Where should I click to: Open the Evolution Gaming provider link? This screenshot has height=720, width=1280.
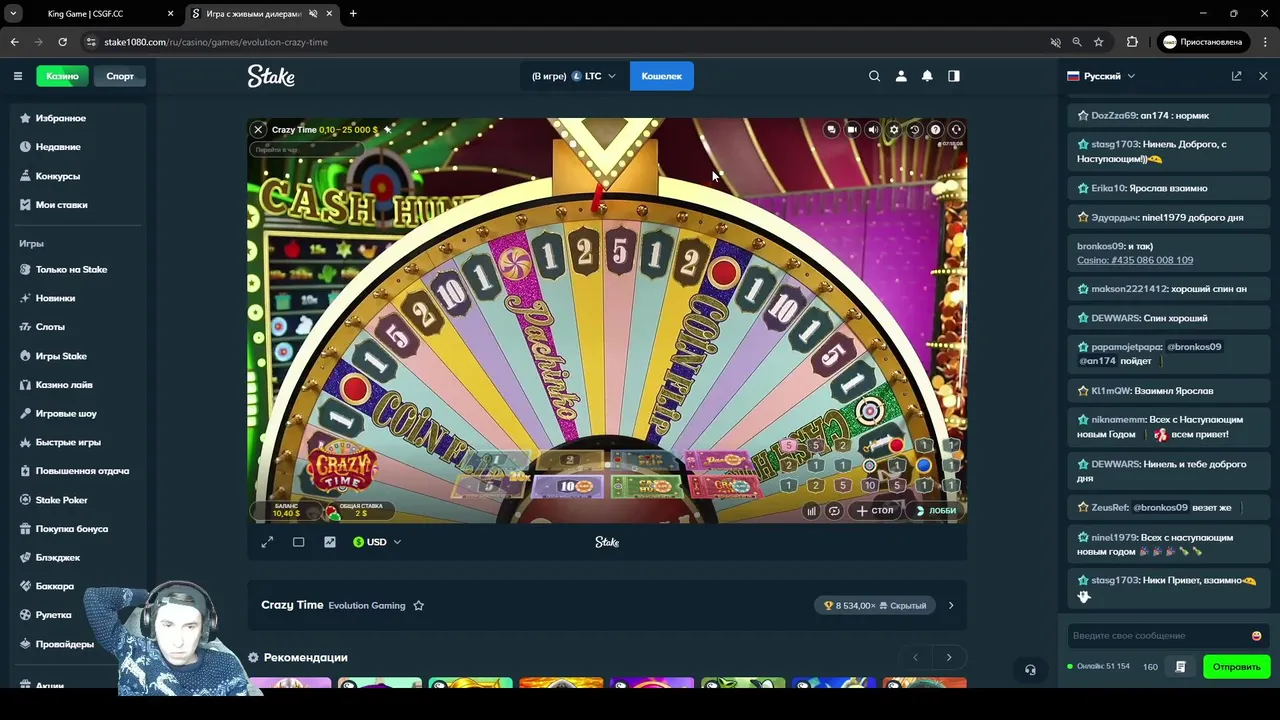coord(367,605)
